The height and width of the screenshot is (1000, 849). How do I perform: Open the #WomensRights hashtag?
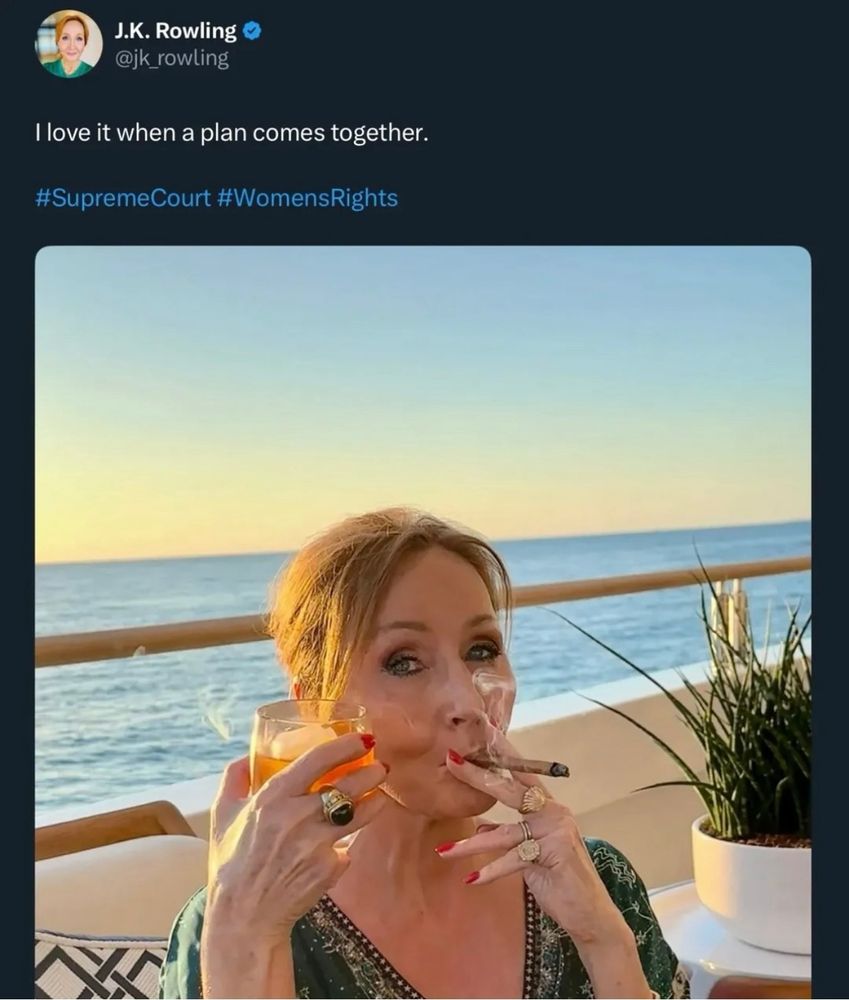coord(307,198)
